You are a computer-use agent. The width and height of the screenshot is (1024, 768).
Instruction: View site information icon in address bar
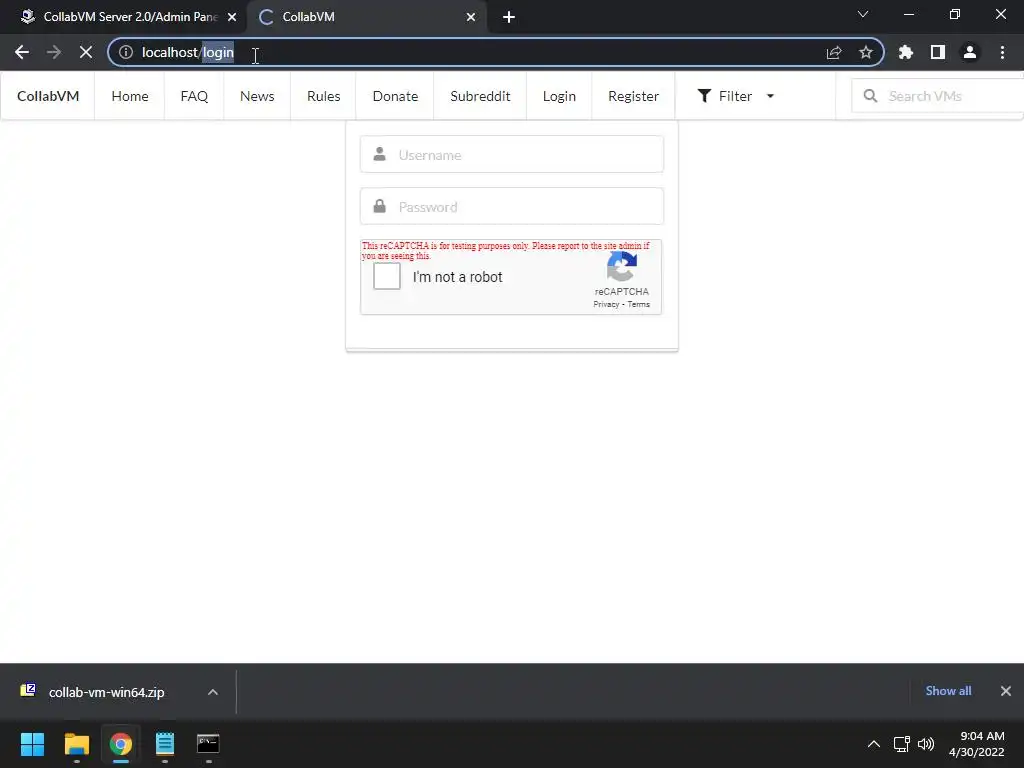point(126,52)
